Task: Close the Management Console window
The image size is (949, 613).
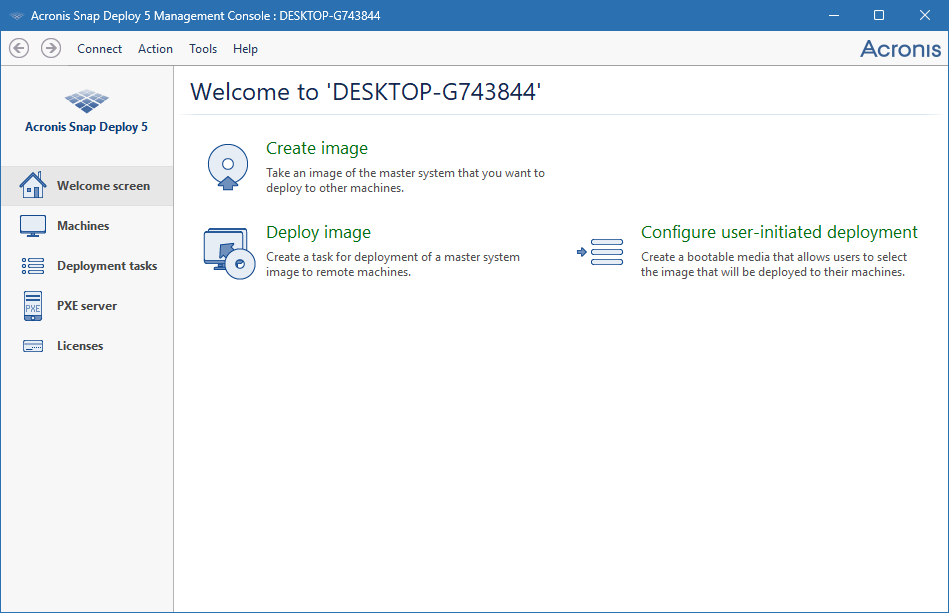Action: [x=924, y=15]
